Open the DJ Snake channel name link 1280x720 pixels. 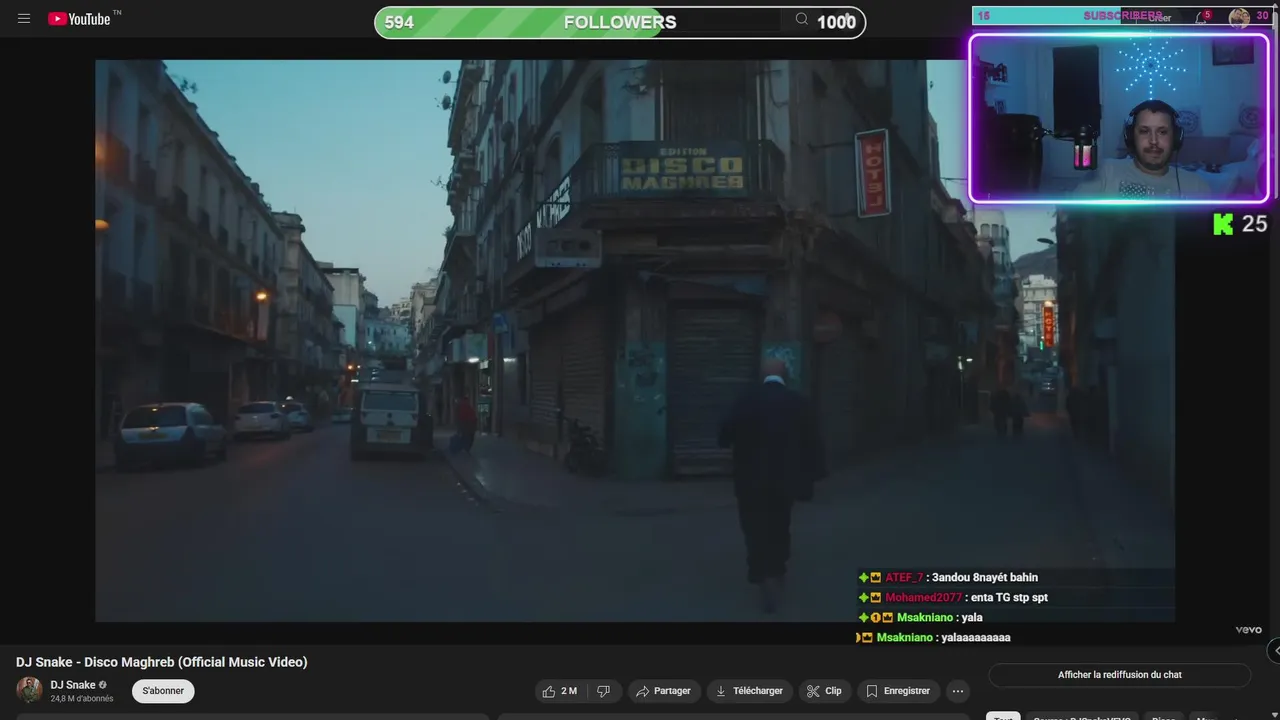pos(73,685)
